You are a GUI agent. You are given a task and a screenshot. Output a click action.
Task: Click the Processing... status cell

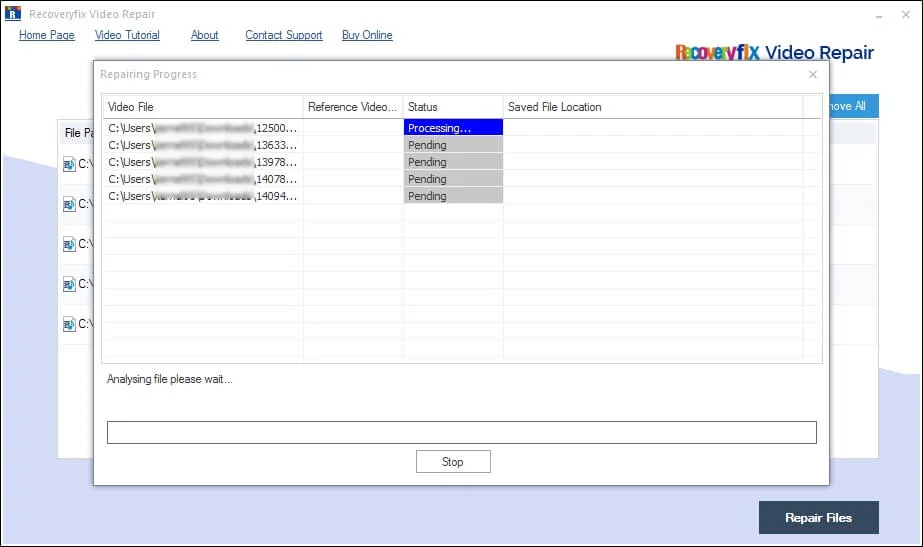pos(453,128)
